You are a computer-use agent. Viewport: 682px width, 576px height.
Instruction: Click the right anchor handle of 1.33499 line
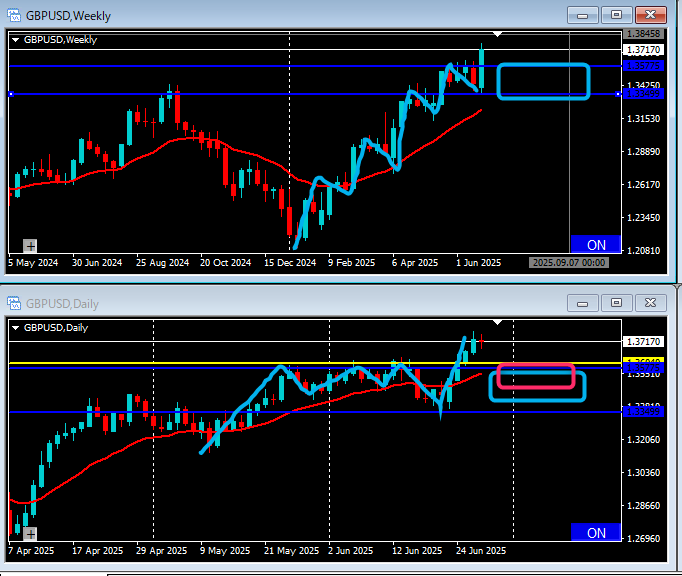(618, 94)
